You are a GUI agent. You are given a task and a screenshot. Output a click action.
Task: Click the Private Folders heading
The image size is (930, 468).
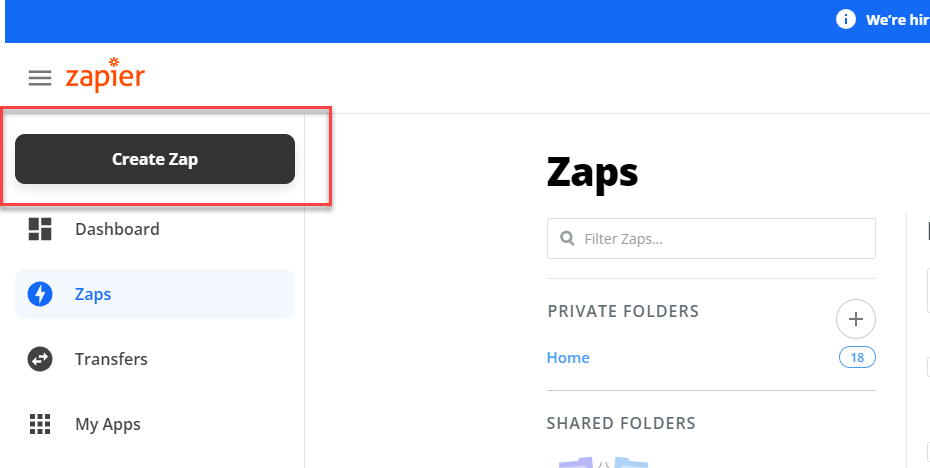(623, 311)
